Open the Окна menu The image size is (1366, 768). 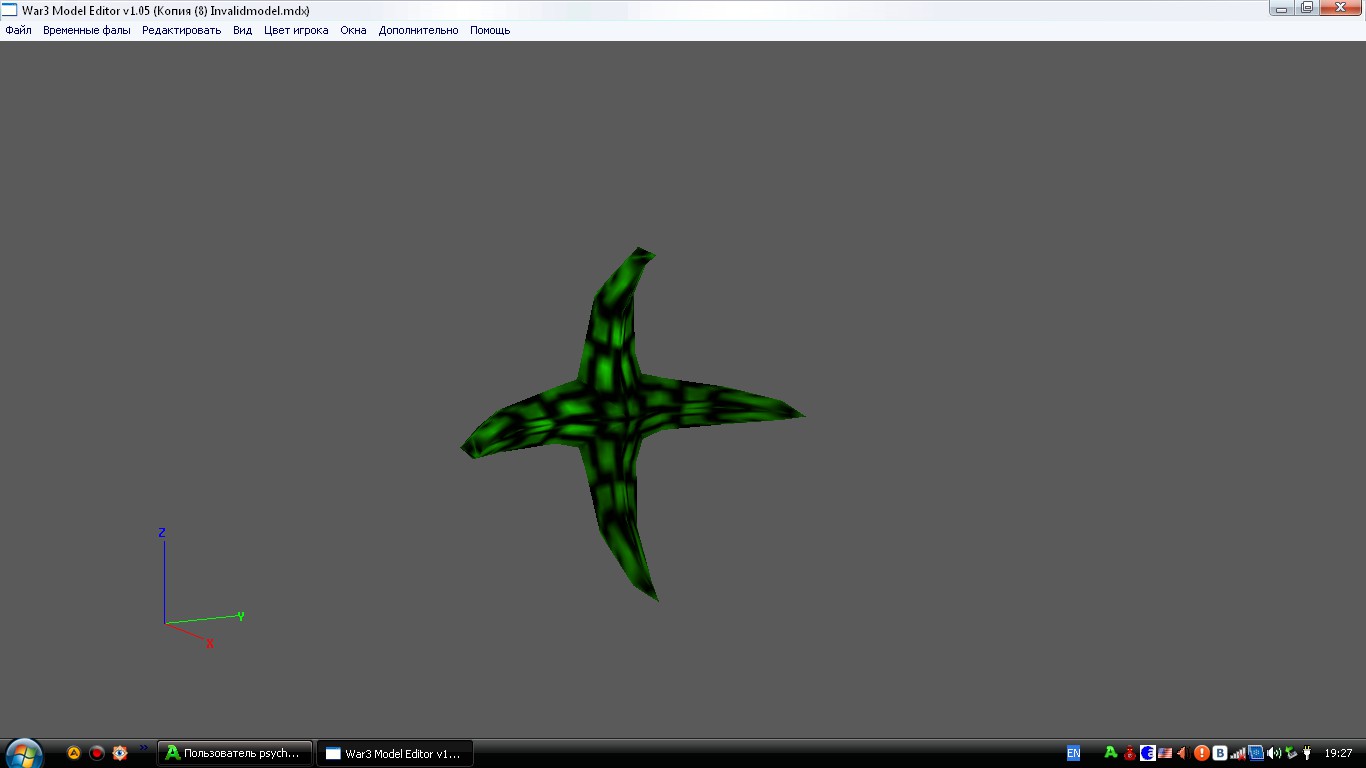tap(353, 30)
